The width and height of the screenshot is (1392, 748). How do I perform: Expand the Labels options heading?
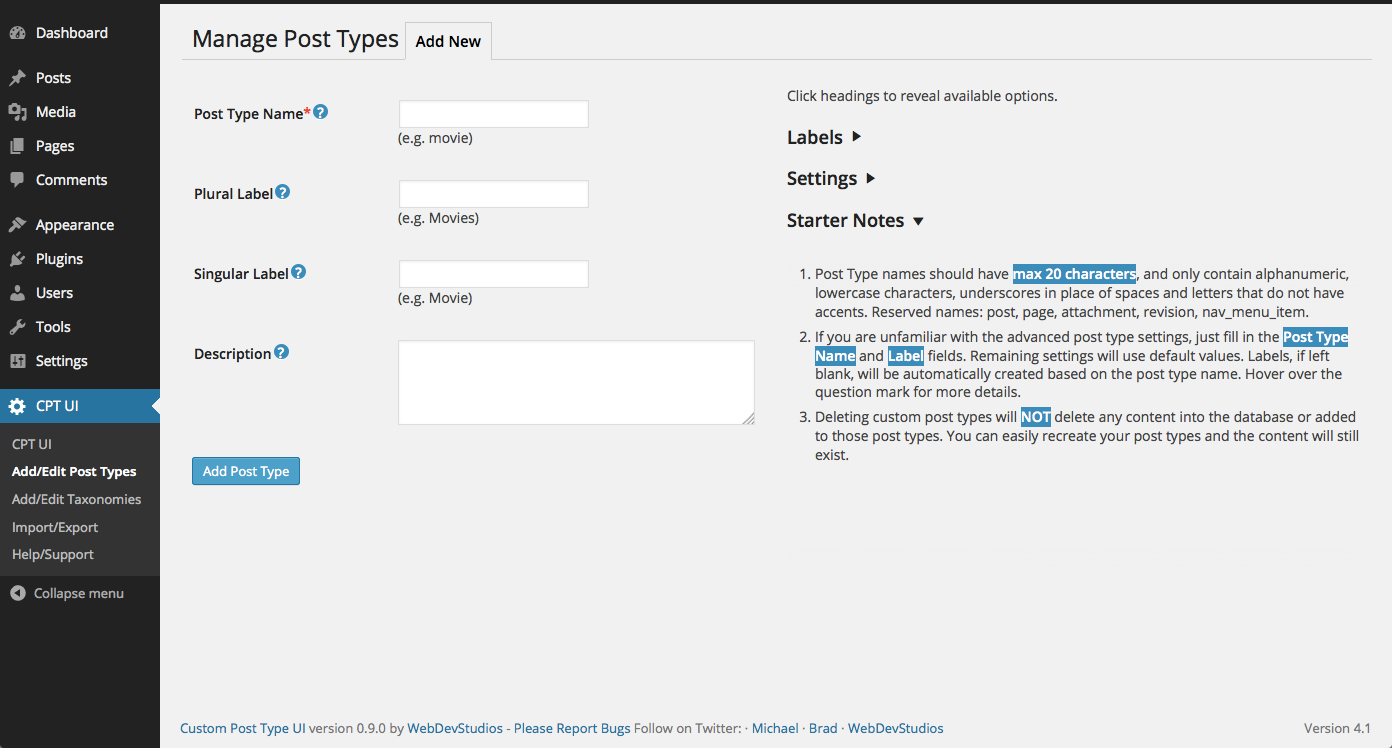[824, 137]
